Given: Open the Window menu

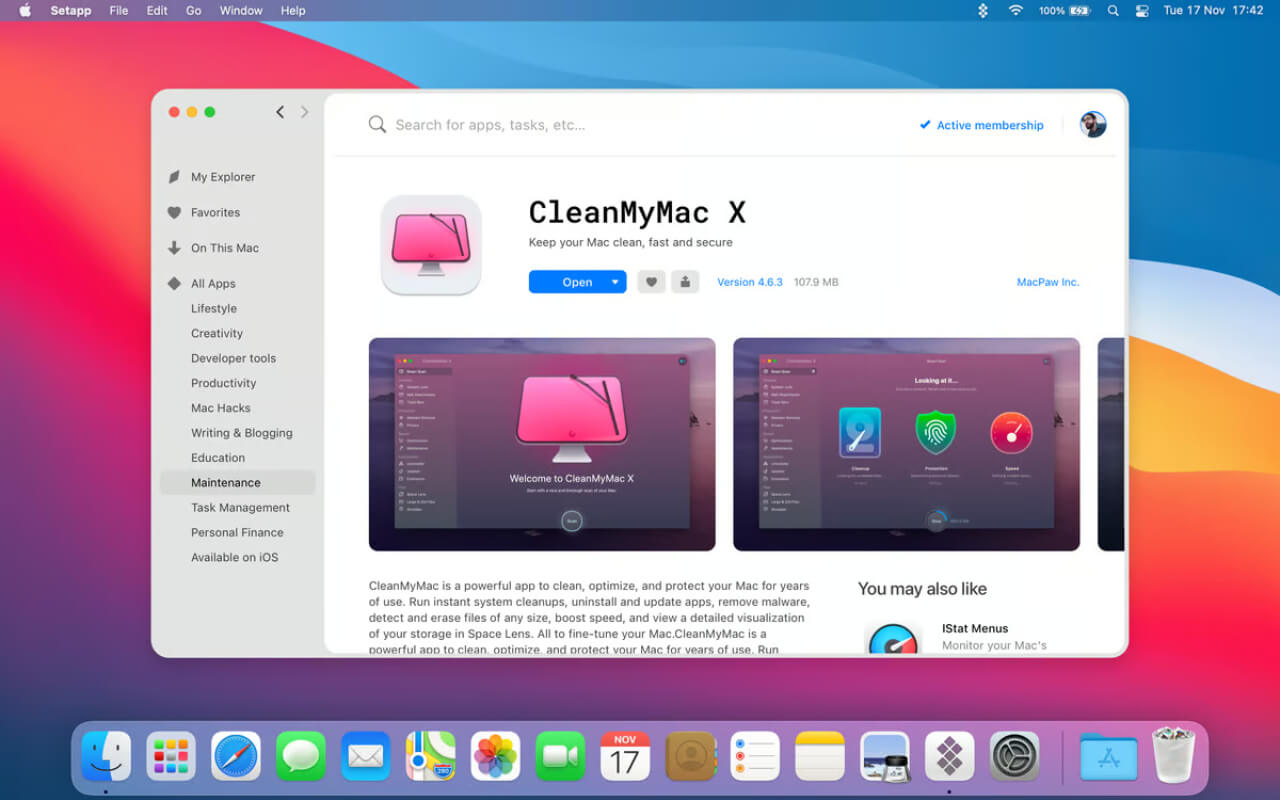Looking at the screenshot, I should pos(241,11).
